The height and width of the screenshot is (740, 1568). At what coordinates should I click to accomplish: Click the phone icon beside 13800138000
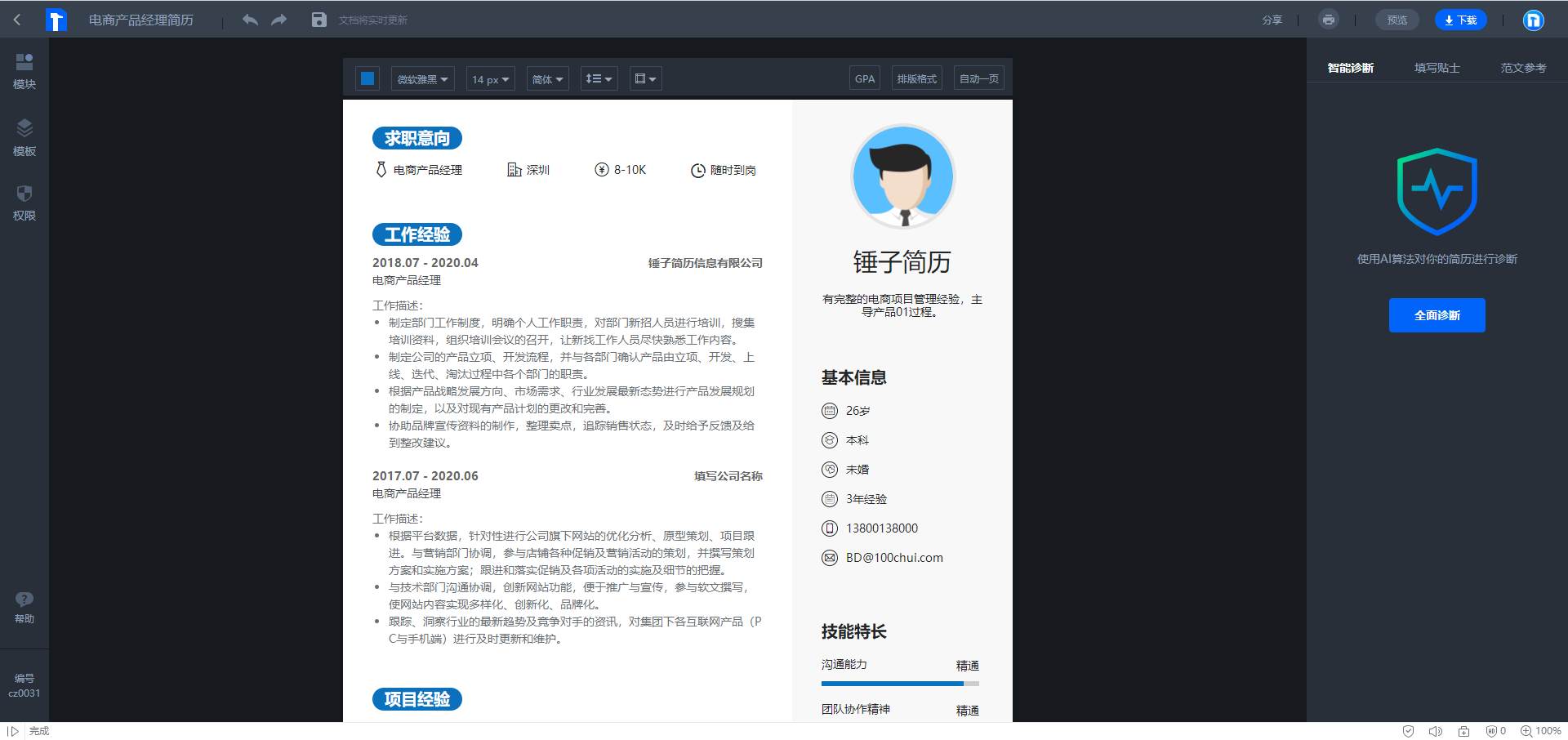830,528
